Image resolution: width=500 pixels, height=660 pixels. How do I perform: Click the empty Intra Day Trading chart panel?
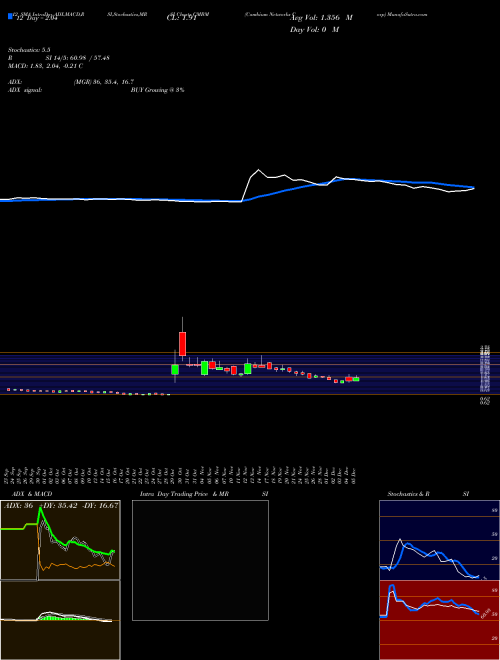pyautogui.click(x=200, y=560)
